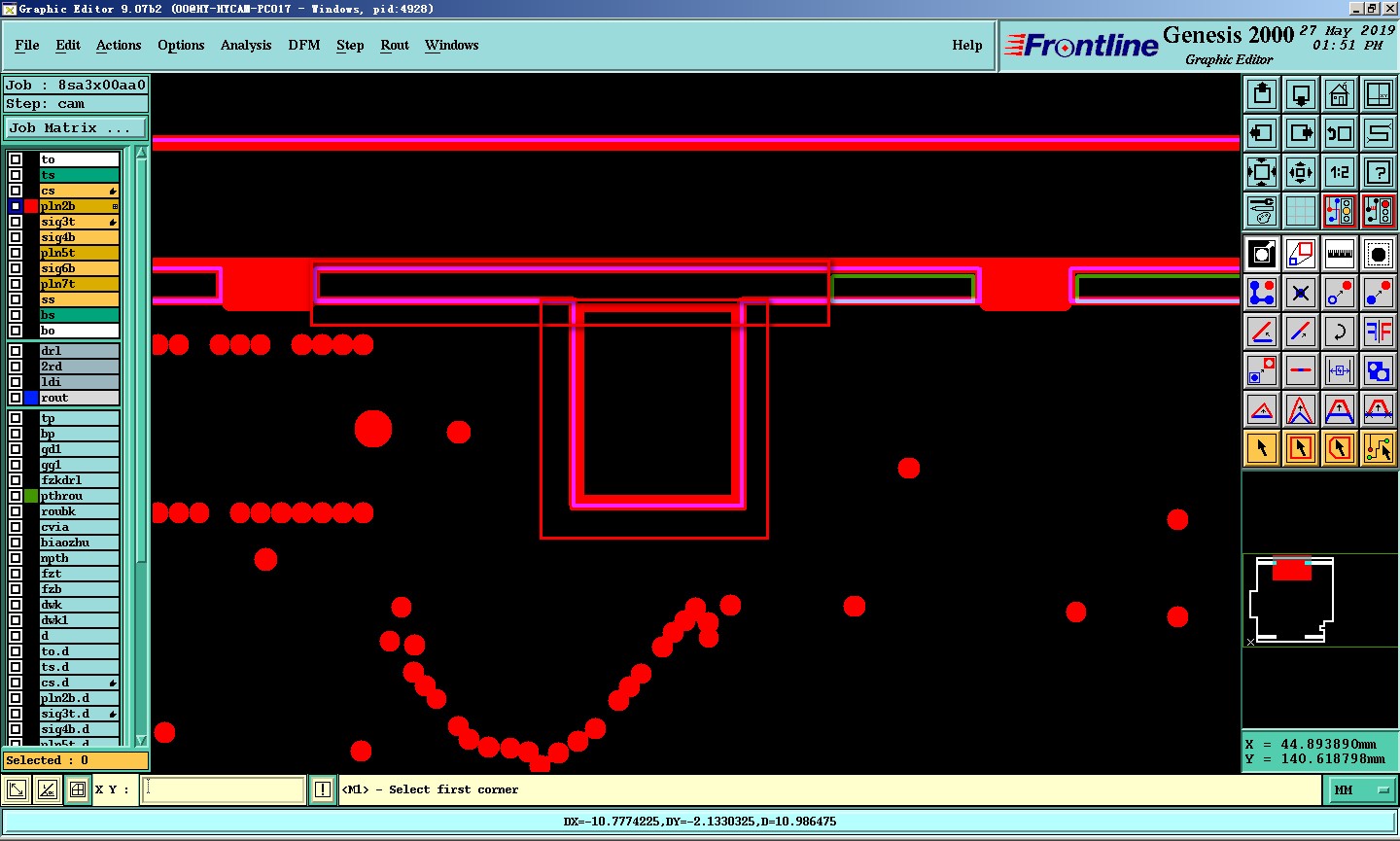Select the pln5t layer name
The width and height of the screenshot is (1400, 841).
(79, 253)
